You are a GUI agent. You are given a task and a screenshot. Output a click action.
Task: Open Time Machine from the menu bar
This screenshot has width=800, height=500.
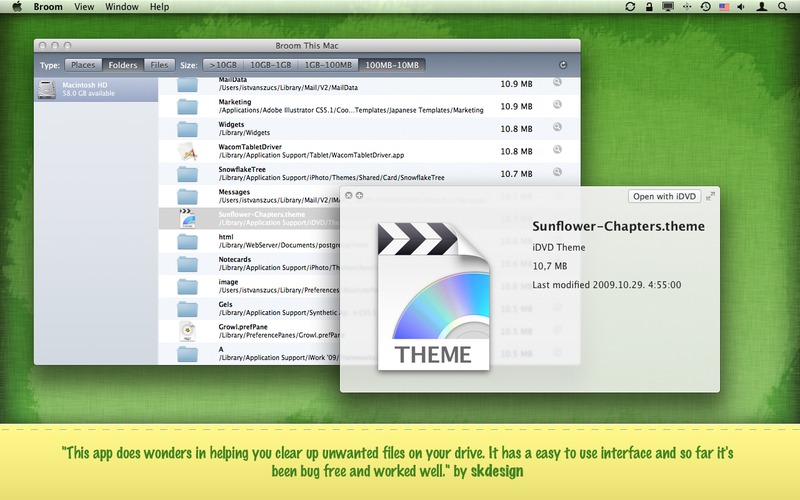click(706, 7)
